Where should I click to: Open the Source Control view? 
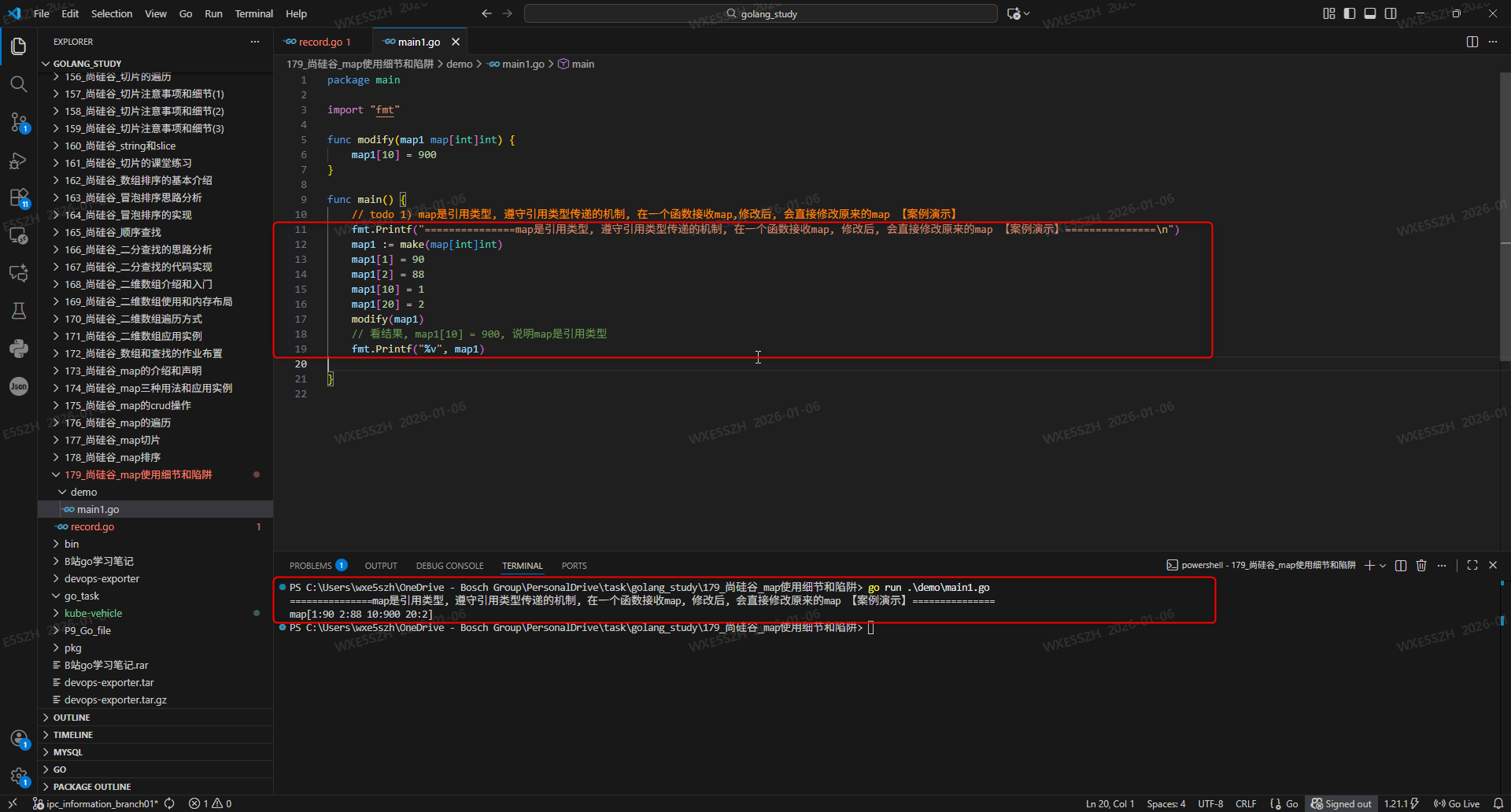tap(19, 122)
